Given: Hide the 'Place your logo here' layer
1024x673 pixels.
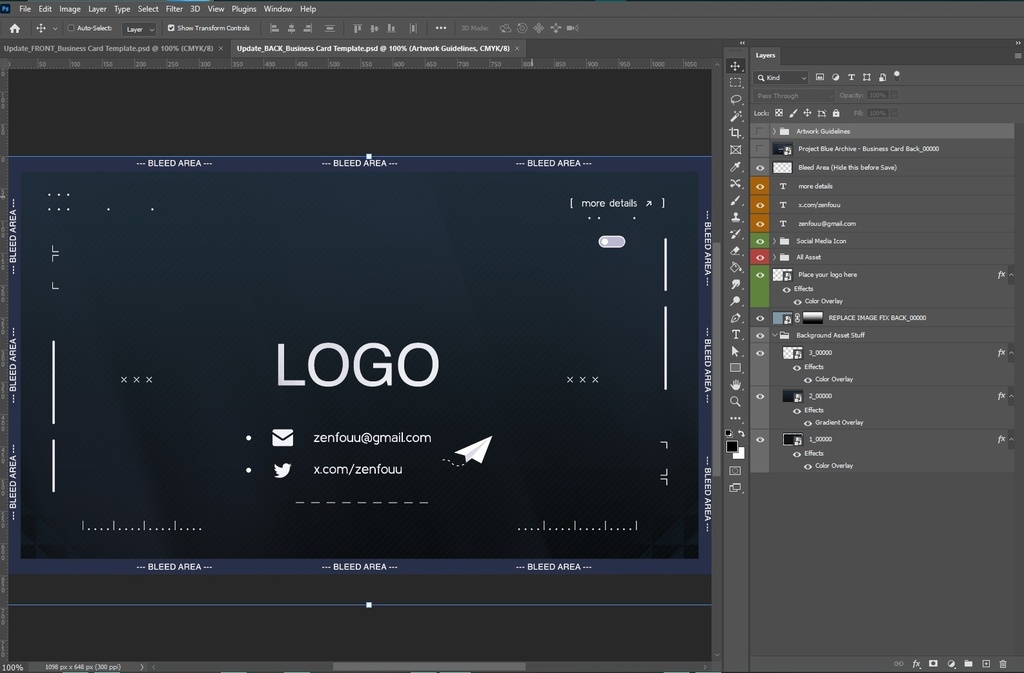Looking at the screenshot, I should pos(760,275).
